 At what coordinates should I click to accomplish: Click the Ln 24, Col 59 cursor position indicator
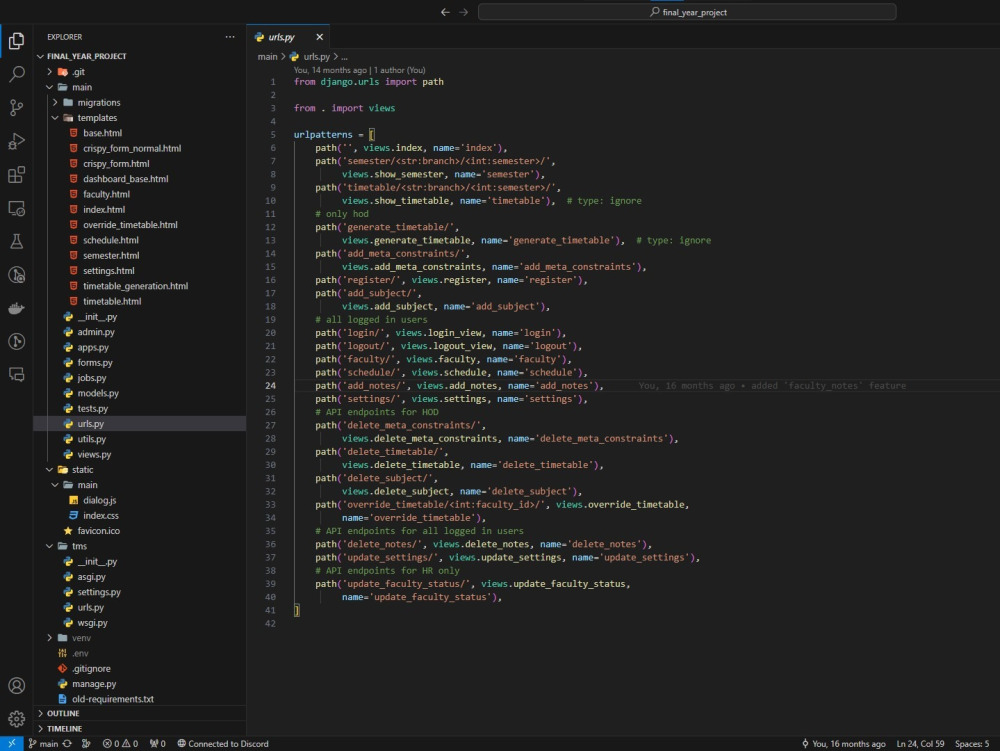tap(920, 743)
